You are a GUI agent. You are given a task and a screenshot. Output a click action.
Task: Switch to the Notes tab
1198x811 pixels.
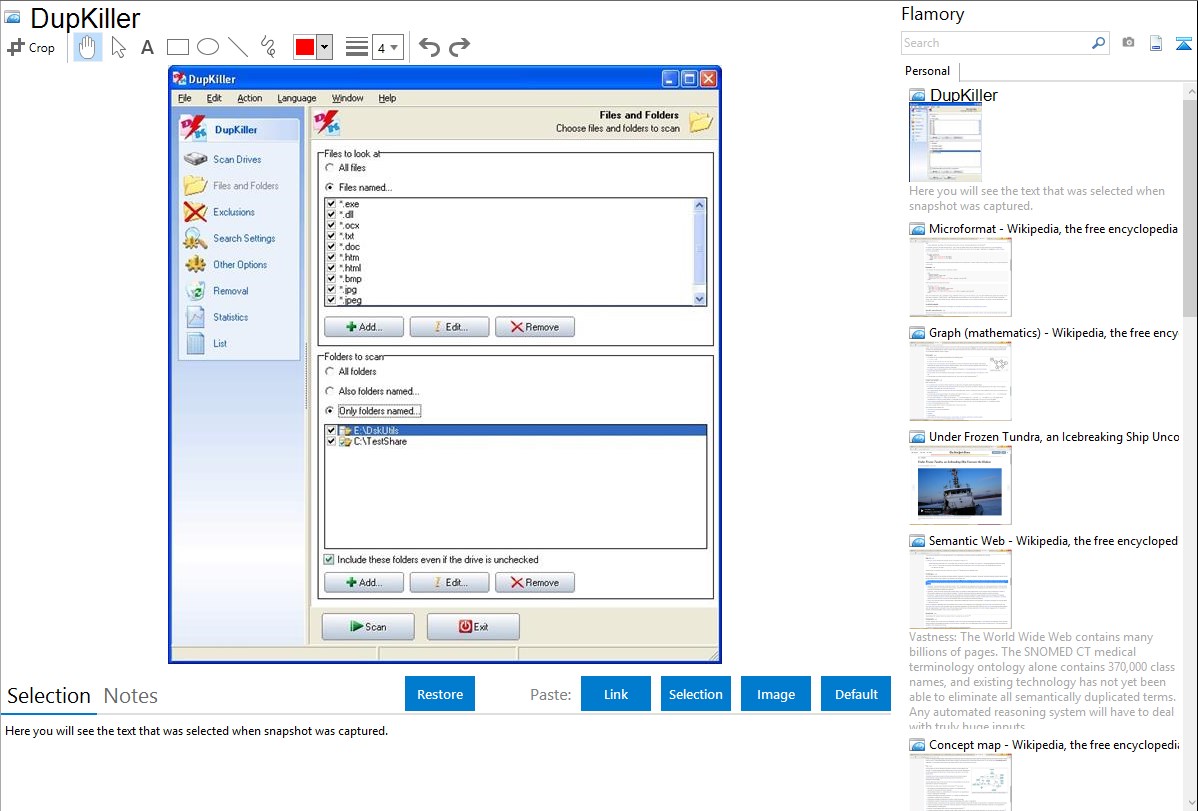click(131, 696)
